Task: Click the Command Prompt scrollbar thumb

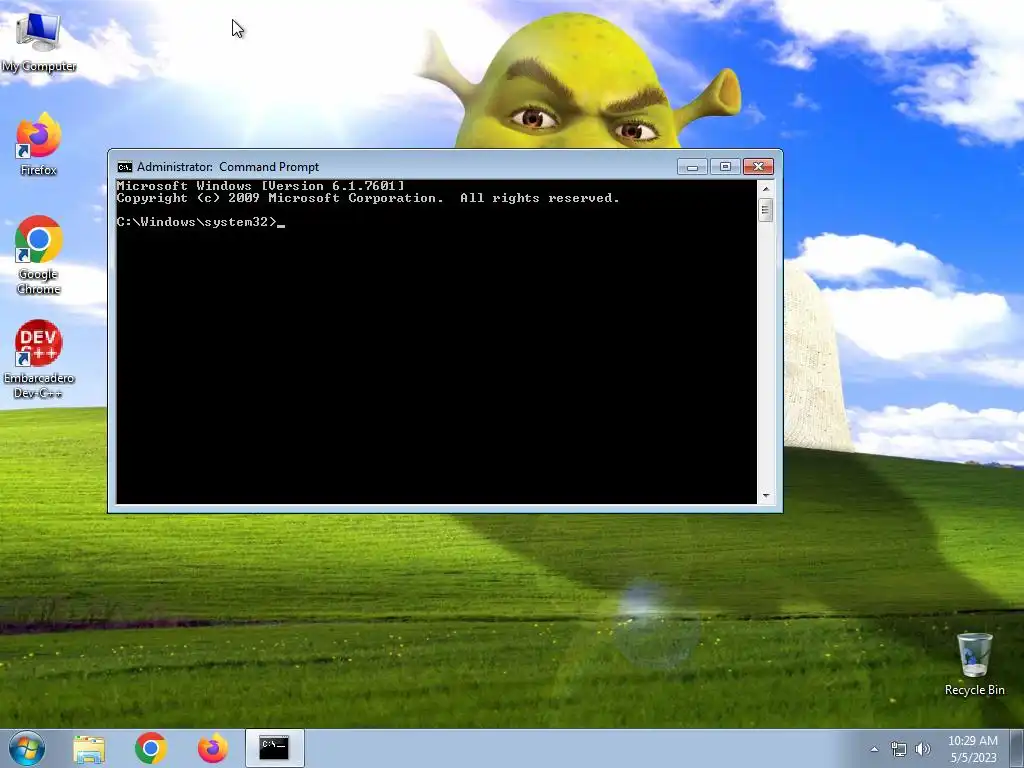Action: [766, 210]
